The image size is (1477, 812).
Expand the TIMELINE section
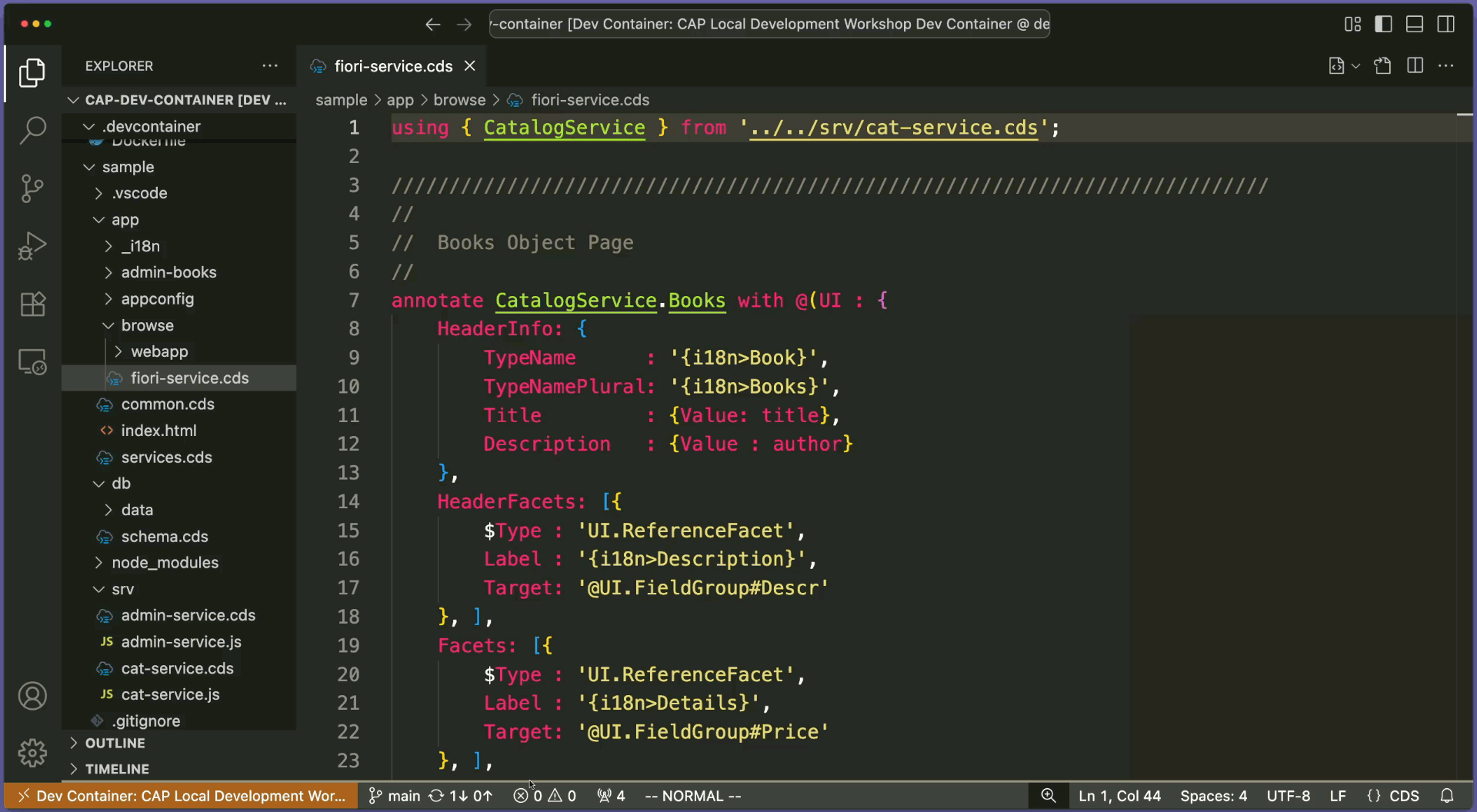[178, 769]
